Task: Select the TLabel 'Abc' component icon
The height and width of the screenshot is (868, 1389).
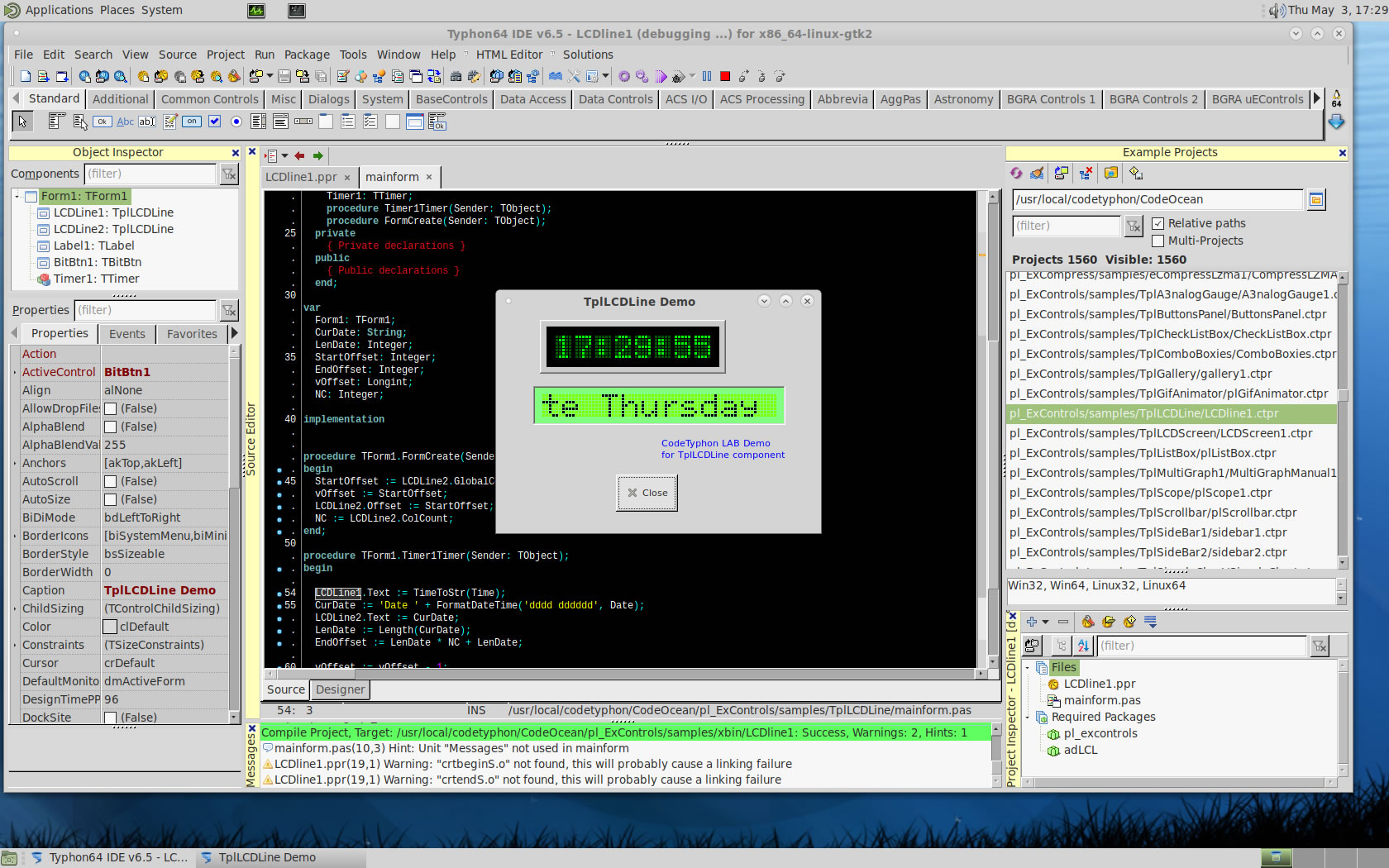Action: pos(125,122)
